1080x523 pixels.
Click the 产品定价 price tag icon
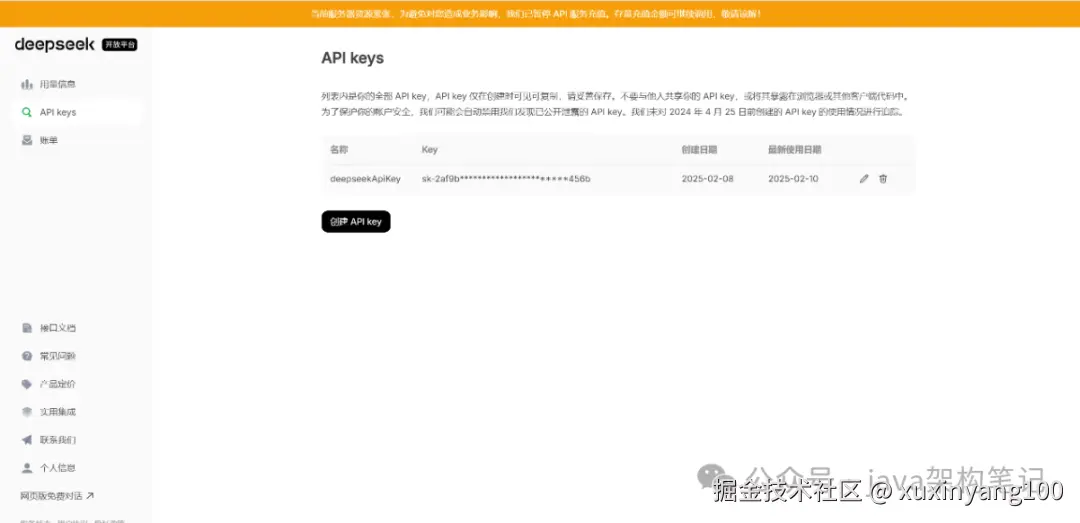(x=27, y=384)
